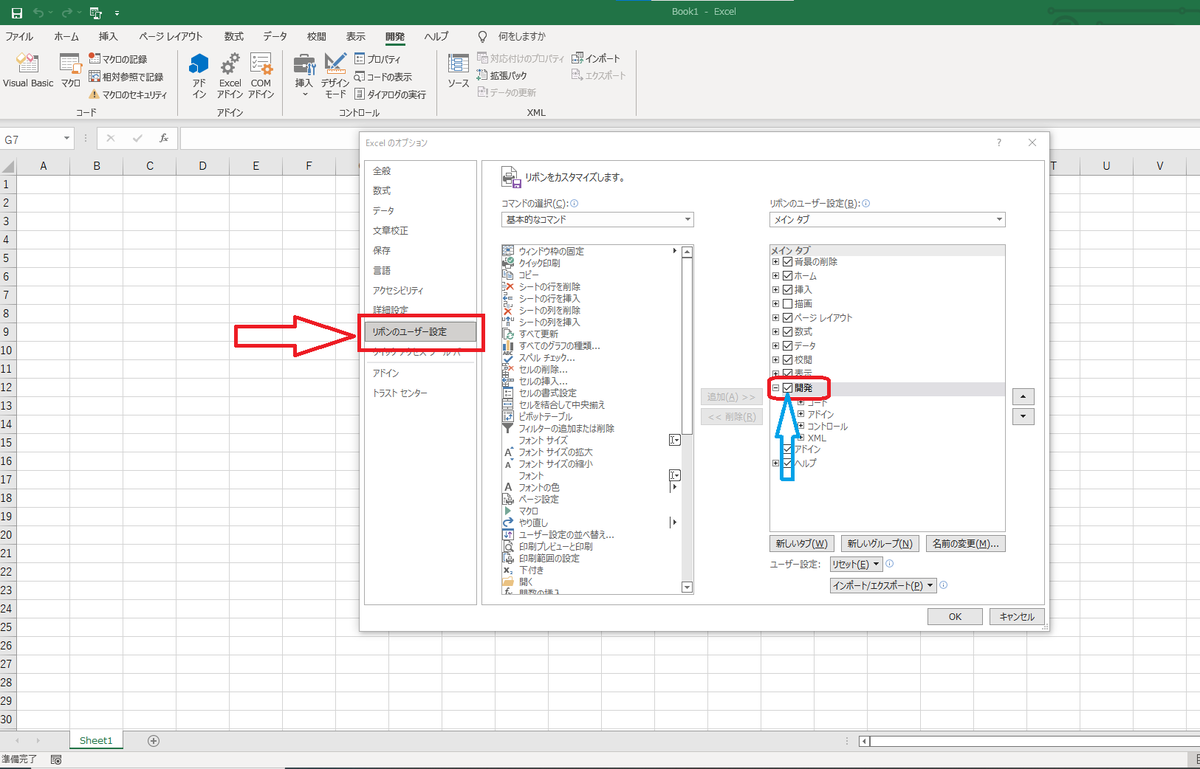Click the blue アドイン icon in the ribbon

(199, 75)
